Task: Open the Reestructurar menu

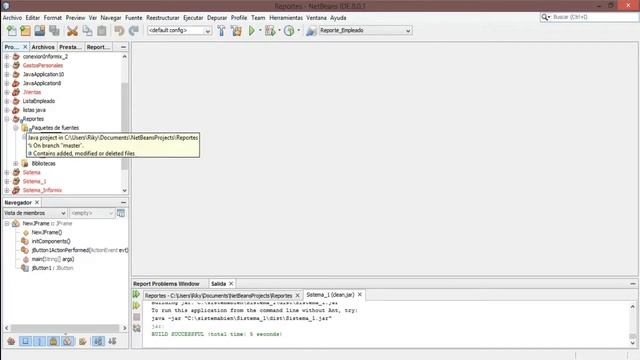Action: (162, 18)
